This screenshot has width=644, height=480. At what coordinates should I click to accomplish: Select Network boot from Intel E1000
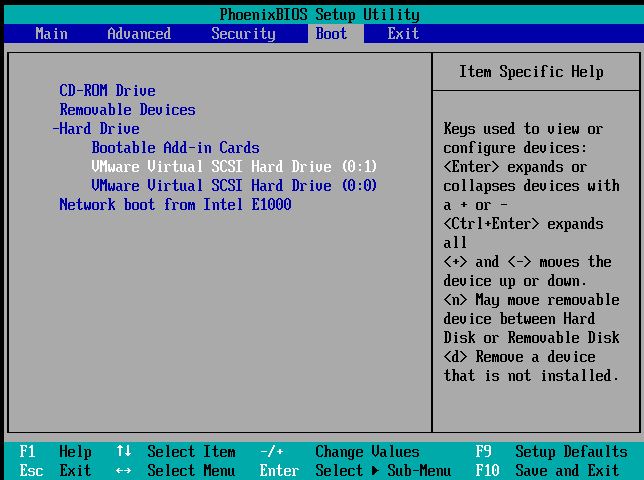(175, 204)
